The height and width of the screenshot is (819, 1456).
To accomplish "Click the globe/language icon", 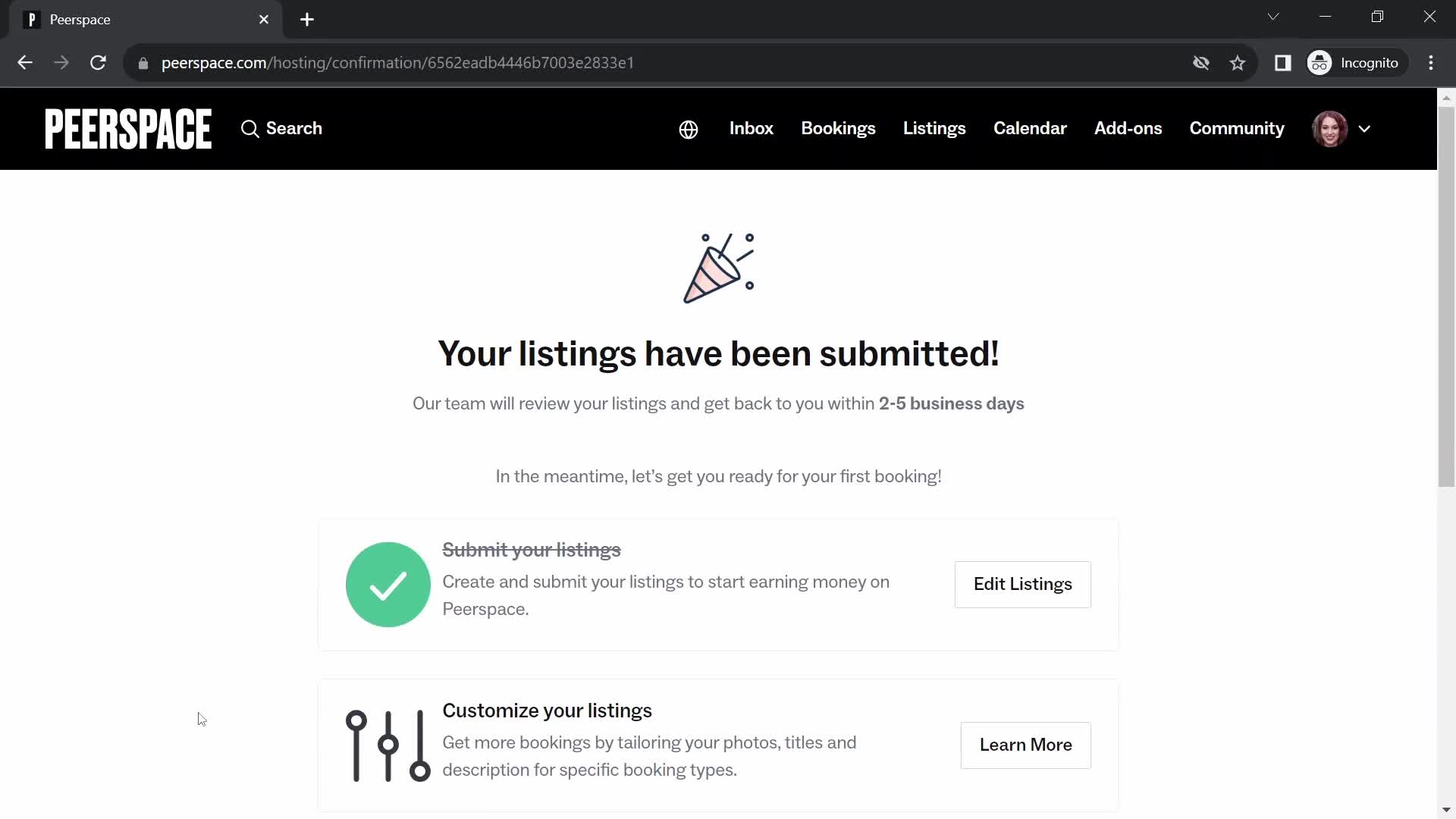I will (x=689, y=129).
